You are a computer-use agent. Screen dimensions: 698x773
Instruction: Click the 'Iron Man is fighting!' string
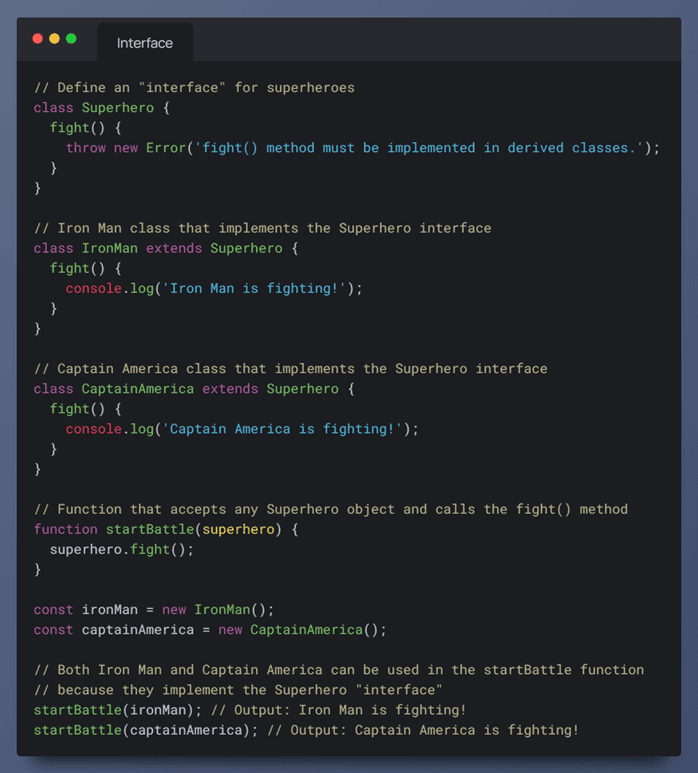(254, 288)
